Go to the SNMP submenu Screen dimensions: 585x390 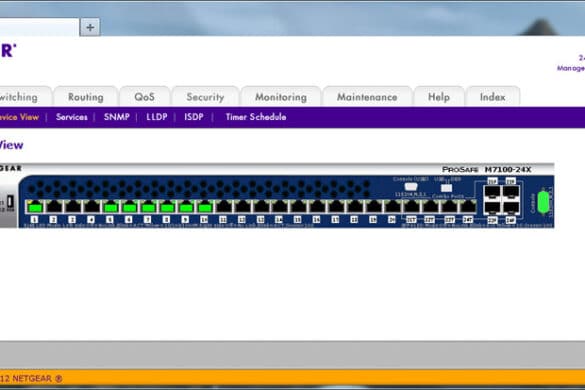(x=117, y=117)
